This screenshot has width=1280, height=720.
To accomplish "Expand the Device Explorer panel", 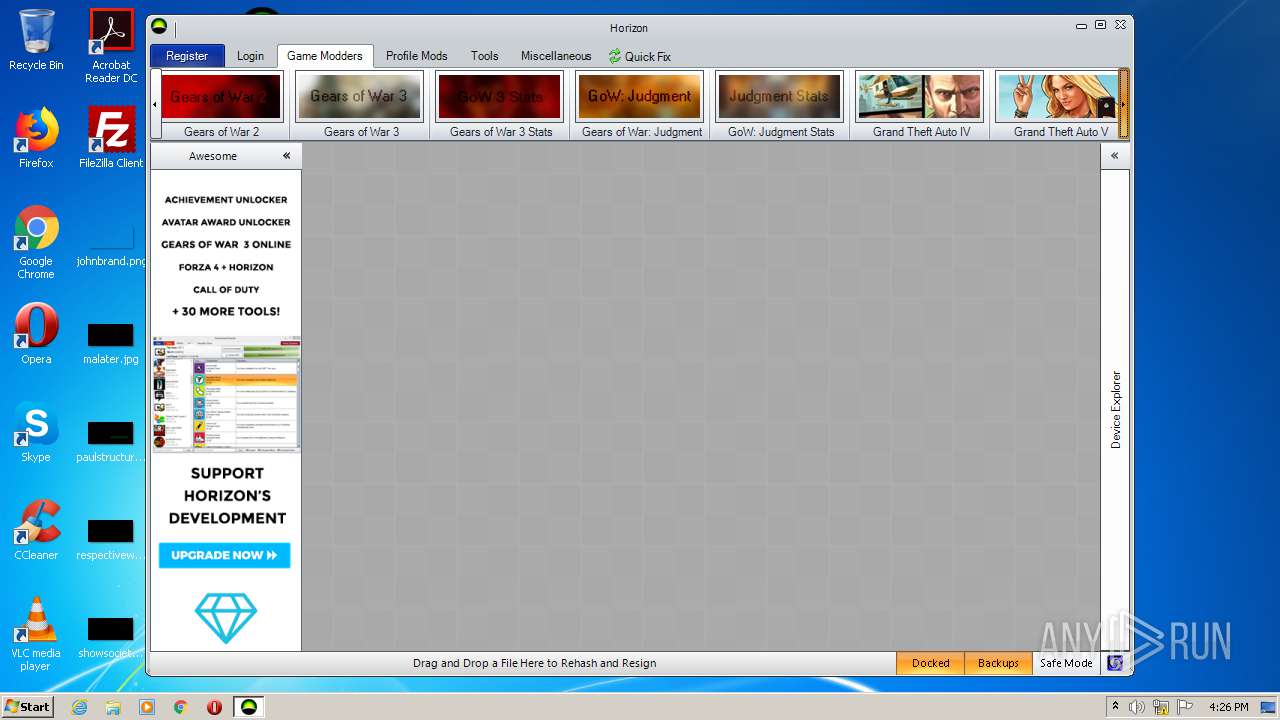I will (x=1114, y=156).
